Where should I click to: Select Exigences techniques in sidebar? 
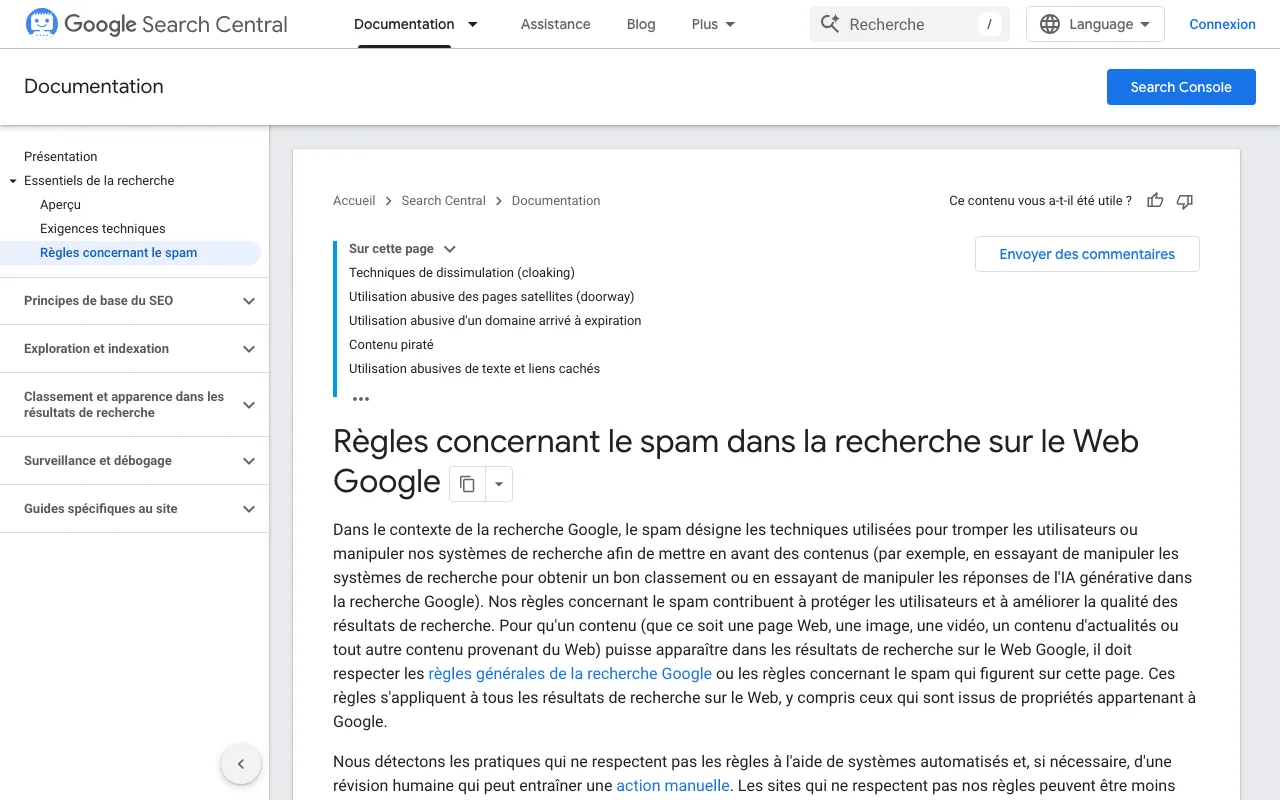[x=103, y=228]
